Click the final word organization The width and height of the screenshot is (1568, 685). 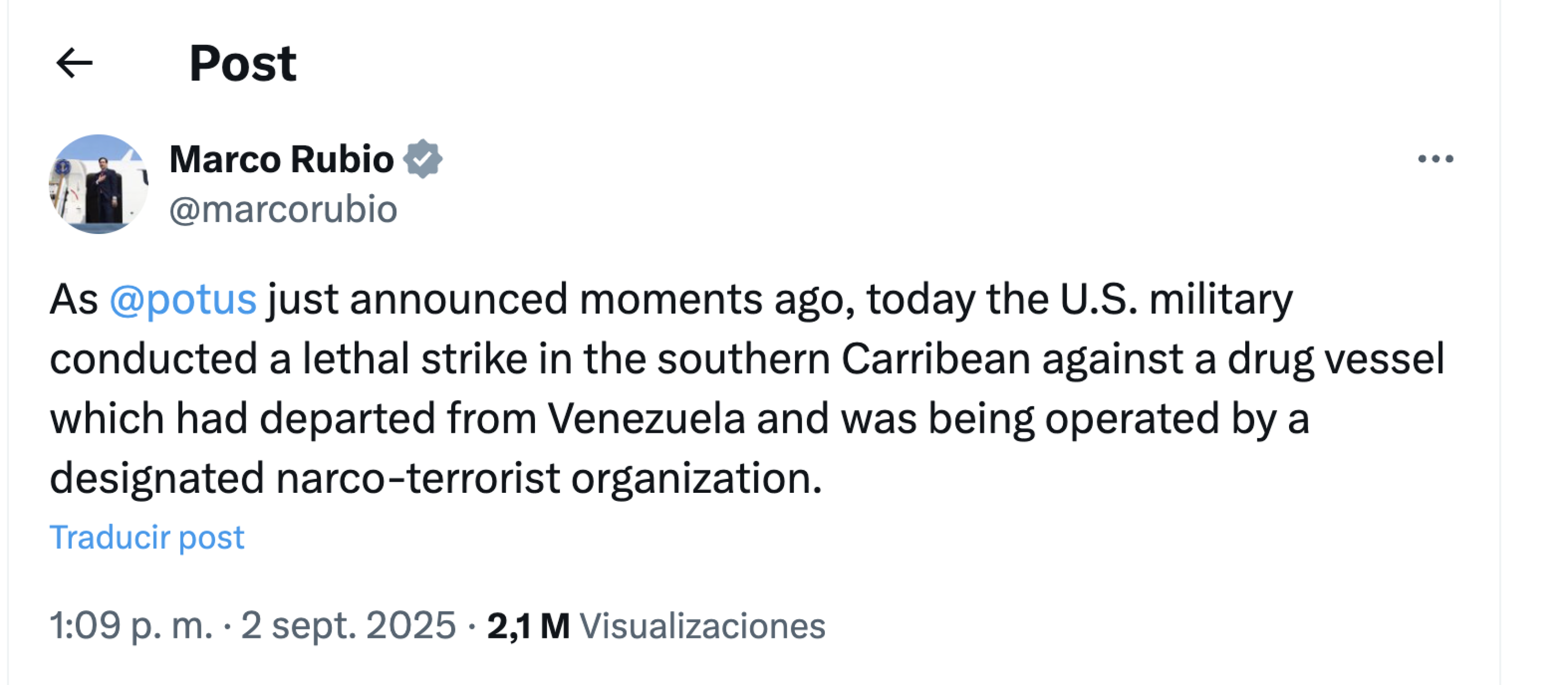tap(696, 478)
